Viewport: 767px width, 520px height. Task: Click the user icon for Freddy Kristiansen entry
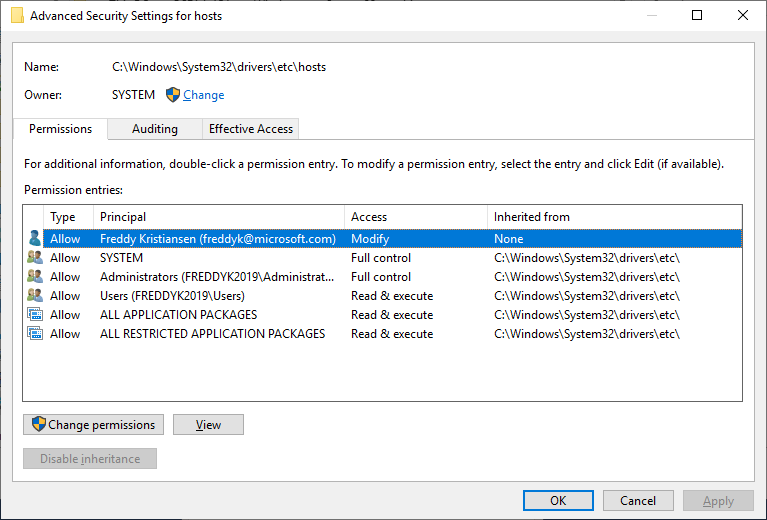coord(35,239)
